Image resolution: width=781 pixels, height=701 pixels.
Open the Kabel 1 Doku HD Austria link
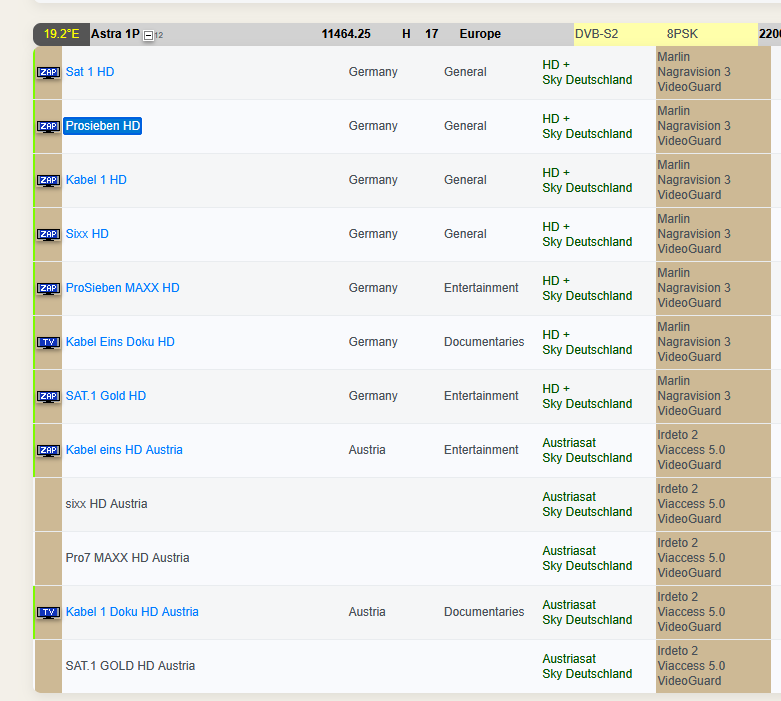click(x=132, y=612)
